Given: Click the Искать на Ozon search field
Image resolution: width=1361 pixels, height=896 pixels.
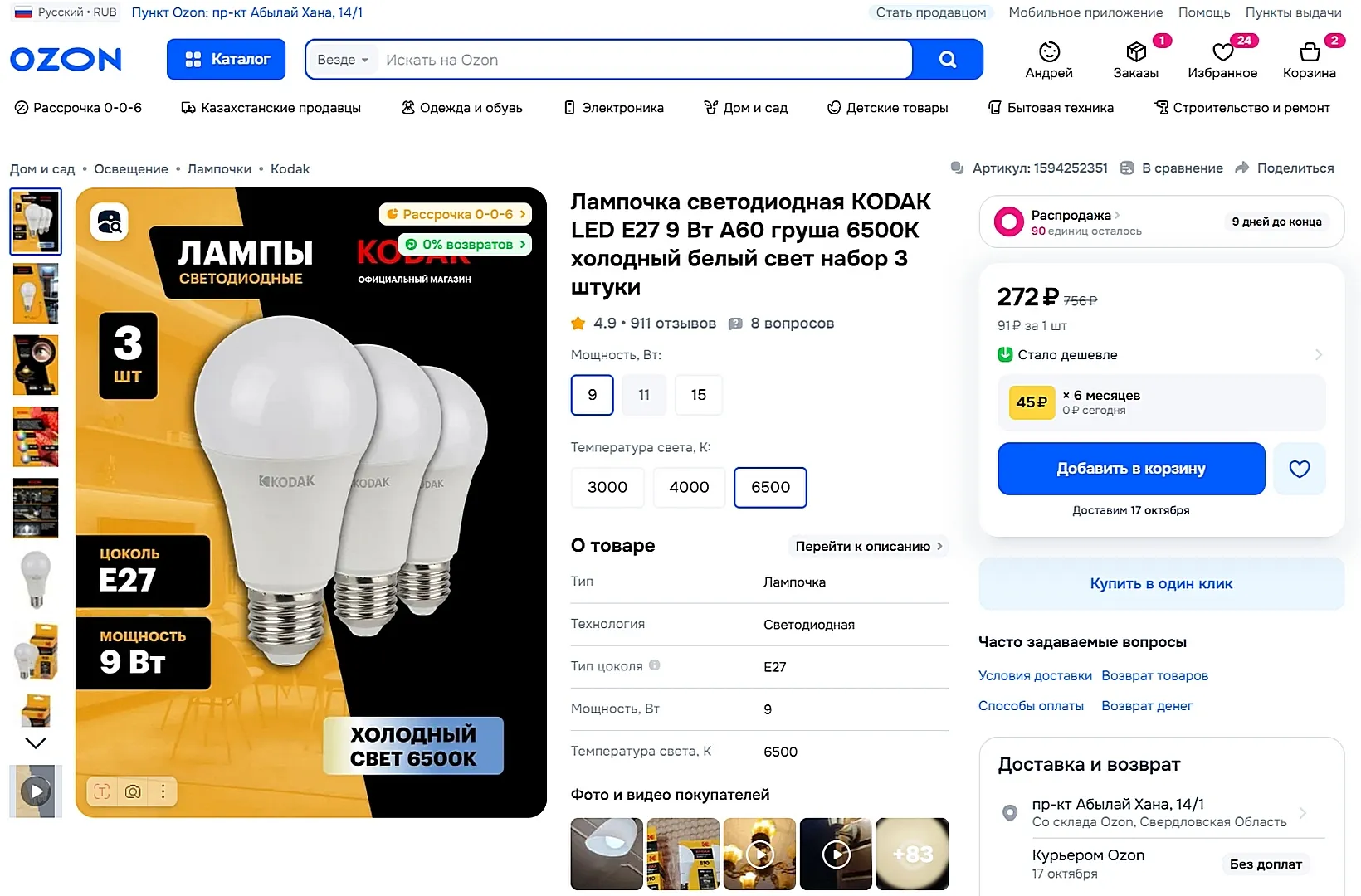Looking at the screenshot, I should 643,60.
